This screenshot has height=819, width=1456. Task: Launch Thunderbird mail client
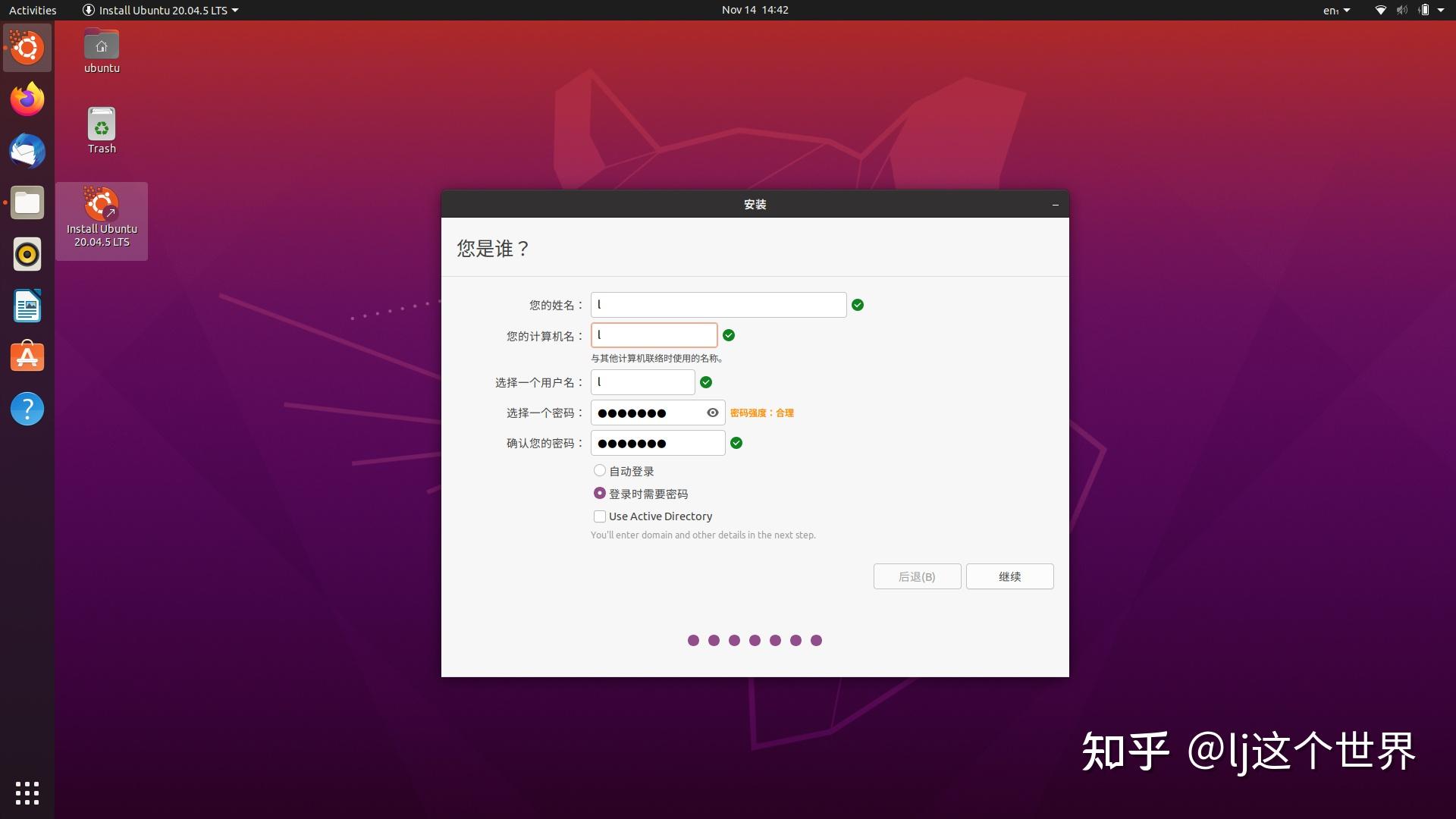(x=27, y=151)
